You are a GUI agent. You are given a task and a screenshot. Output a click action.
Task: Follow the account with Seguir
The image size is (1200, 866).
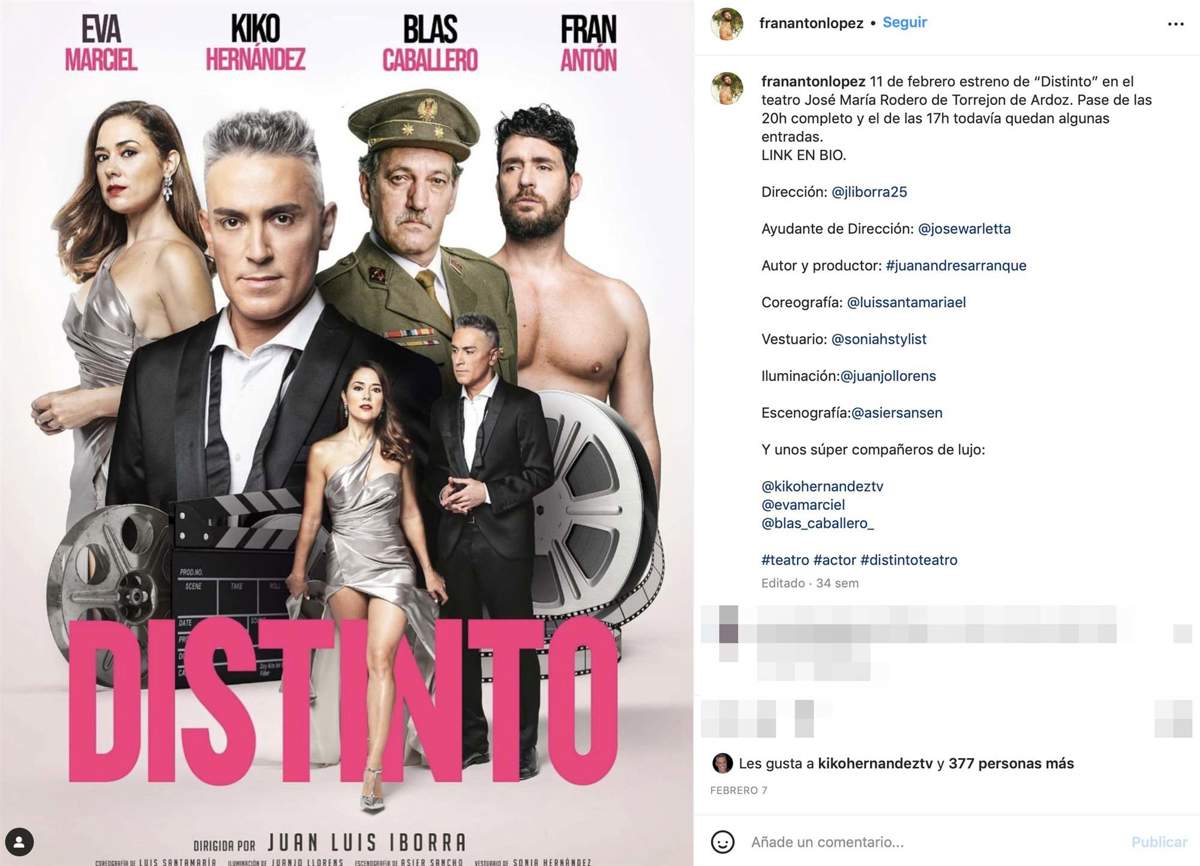(905, 22)
